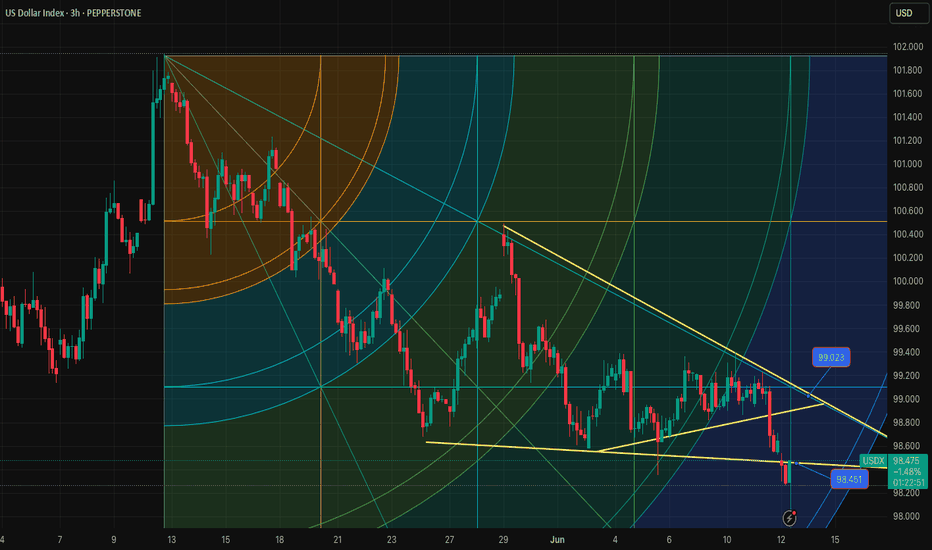Open the USD currency selector
932x550 pixels.
(909, 13)
